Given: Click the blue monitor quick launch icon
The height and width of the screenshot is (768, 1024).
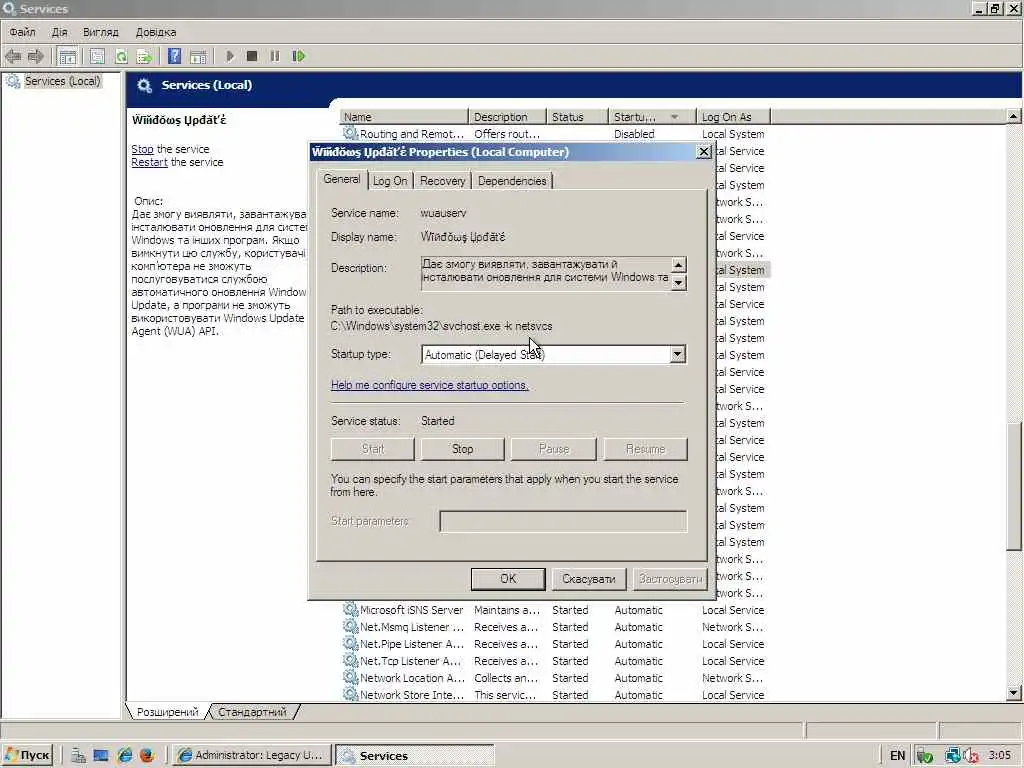Looking at the screenshot, I should (101, 755).
